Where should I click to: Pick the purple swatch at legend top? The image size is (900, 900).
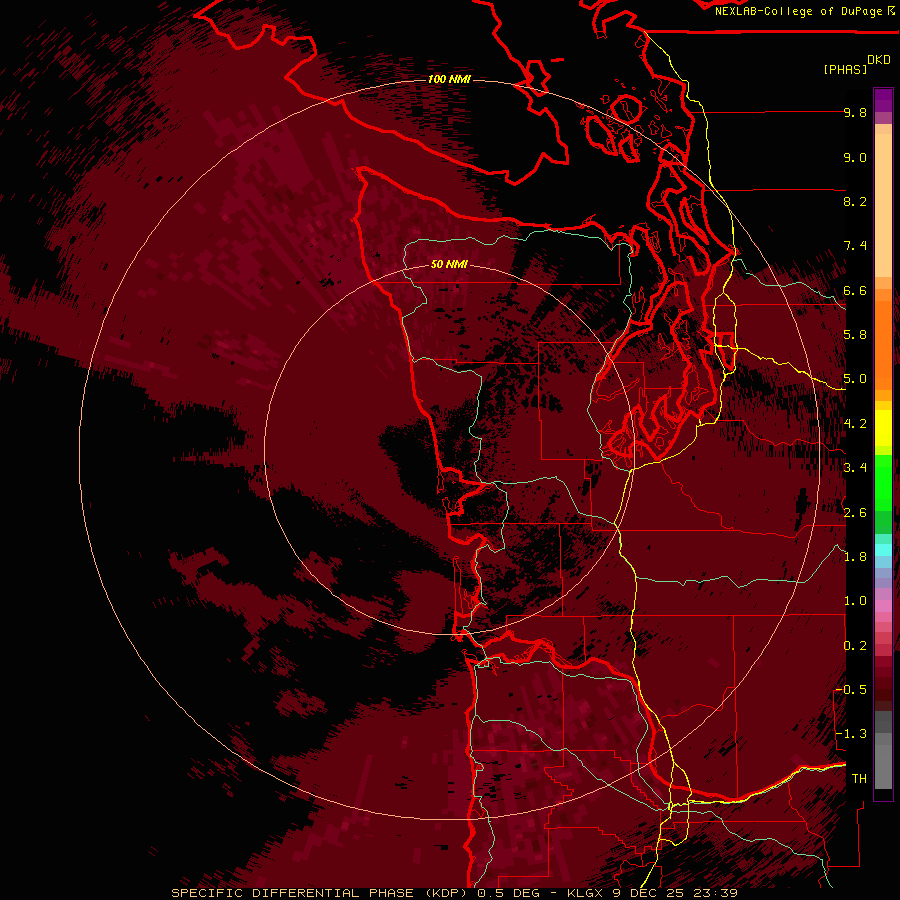pos(883,100)
